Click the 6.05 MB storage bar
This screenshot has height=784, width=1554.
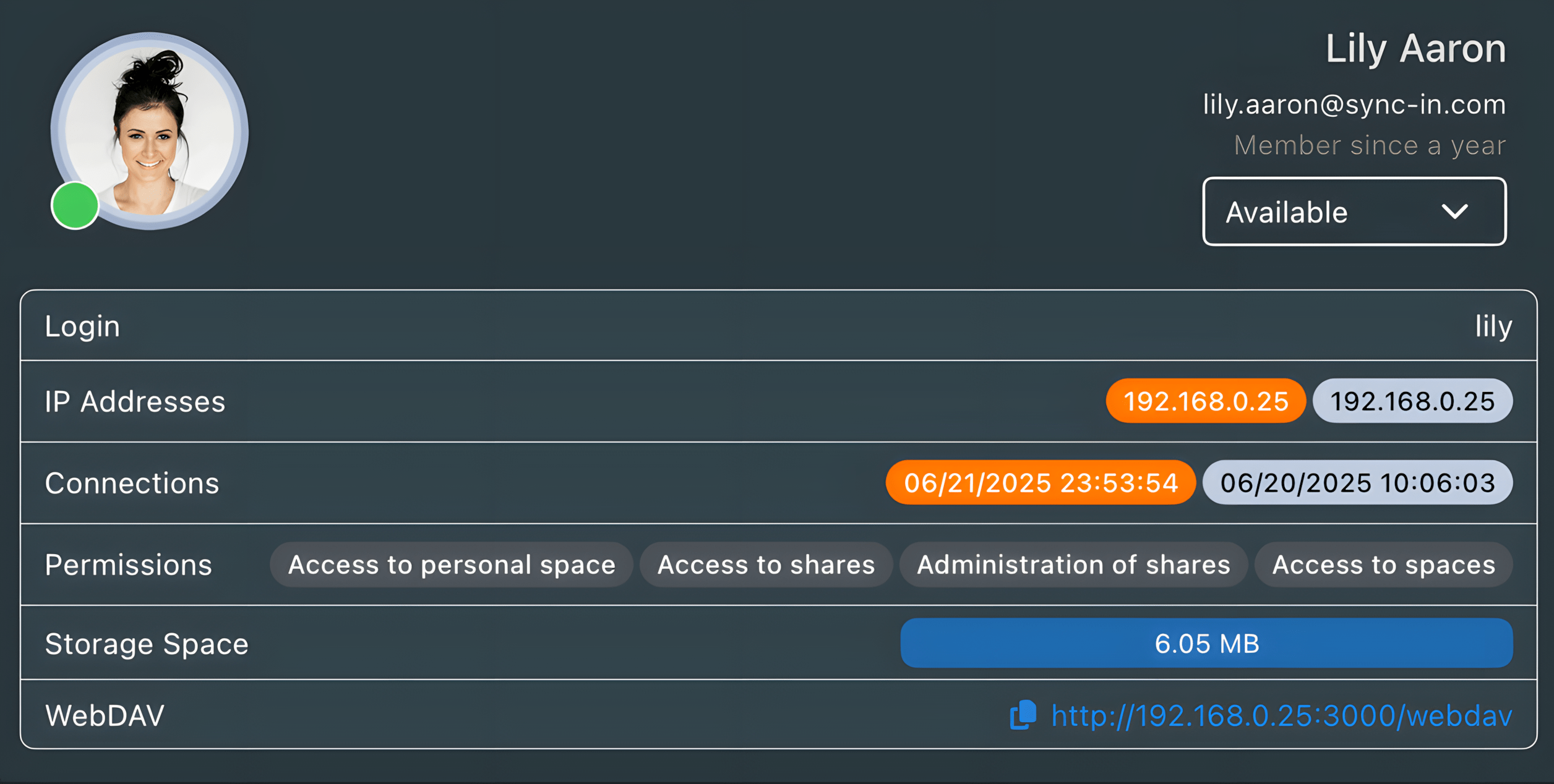coord(1206,643)
